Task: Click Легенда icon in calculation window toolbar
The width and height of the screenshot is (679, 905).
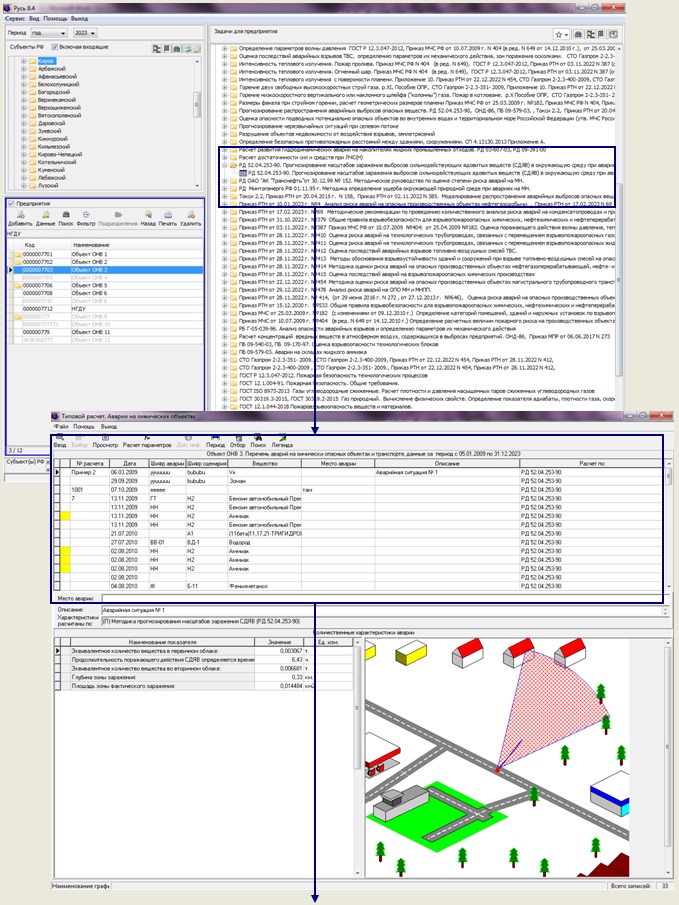Action: click(x=283, y=441)
